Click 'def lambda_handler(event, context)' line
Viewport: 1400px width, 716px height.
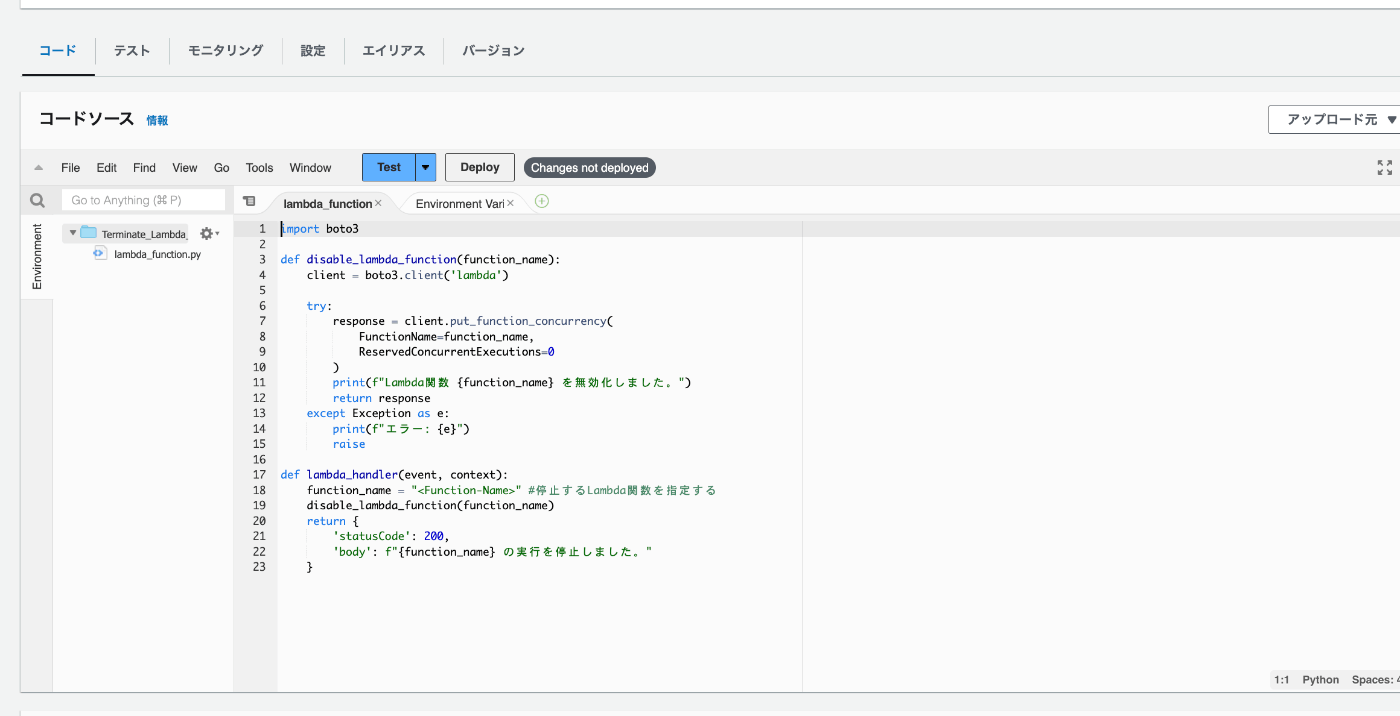pyautogui.click(x=394, y=474)
